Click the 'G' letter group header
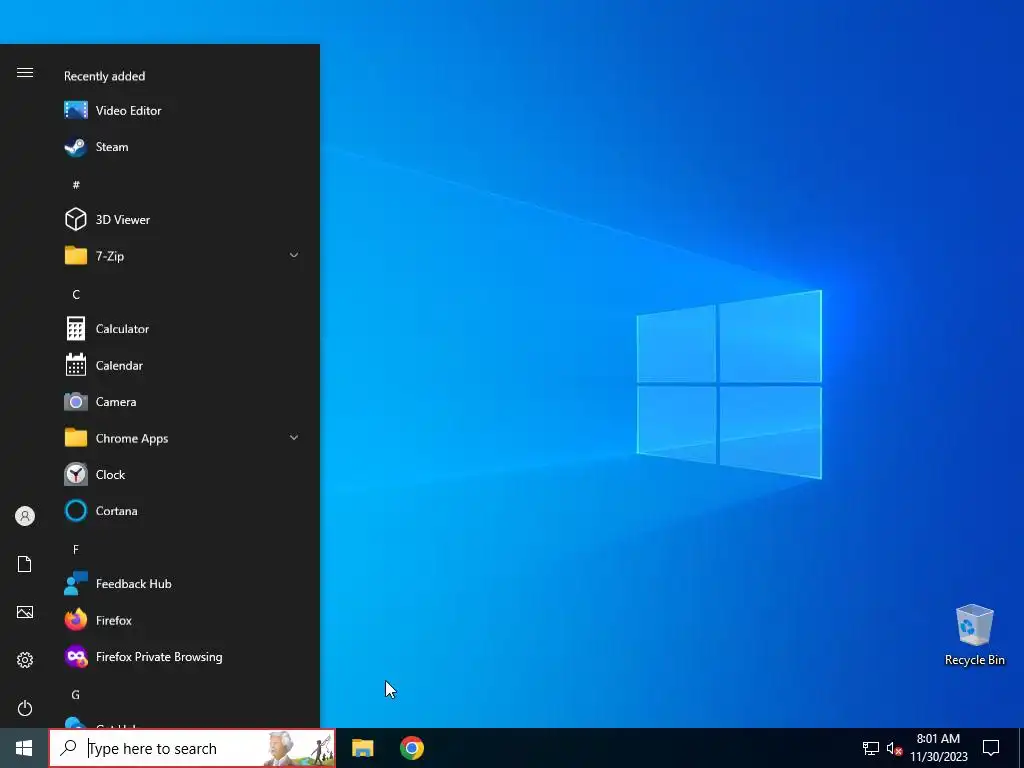This screenshot has width=1024, height=768. coord(76,695)
